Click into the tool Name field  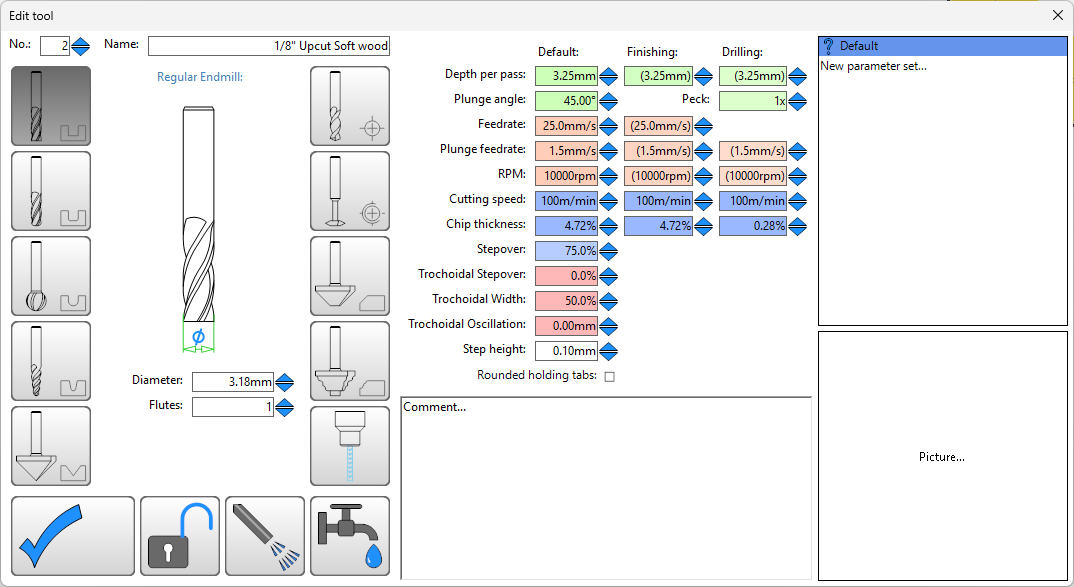click(268, 46)
